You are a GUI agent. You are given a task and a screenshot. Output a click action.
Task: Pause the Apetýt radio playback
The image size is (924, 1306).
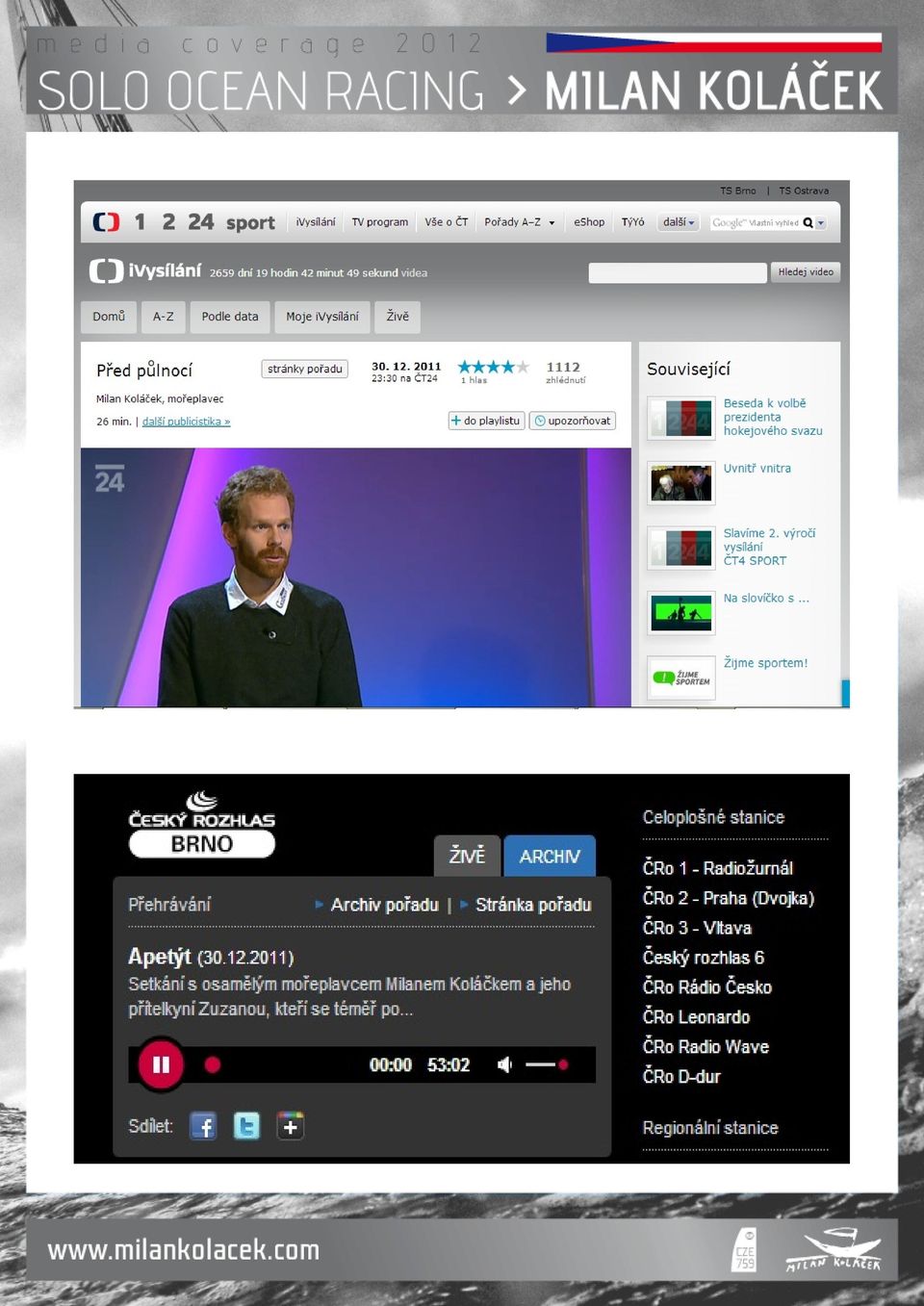click(x=161, y=1064)
